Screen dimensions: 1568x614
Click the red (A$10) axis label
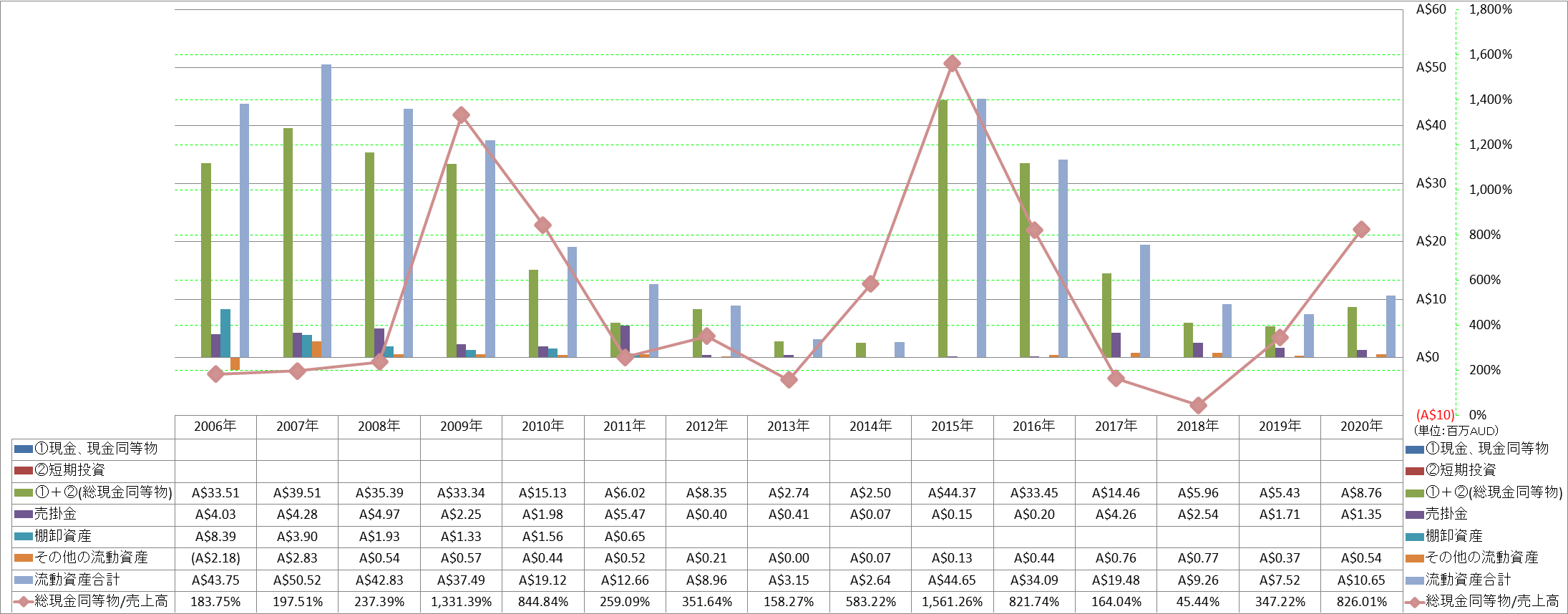pyautogui.click(x=1436, y=415)
